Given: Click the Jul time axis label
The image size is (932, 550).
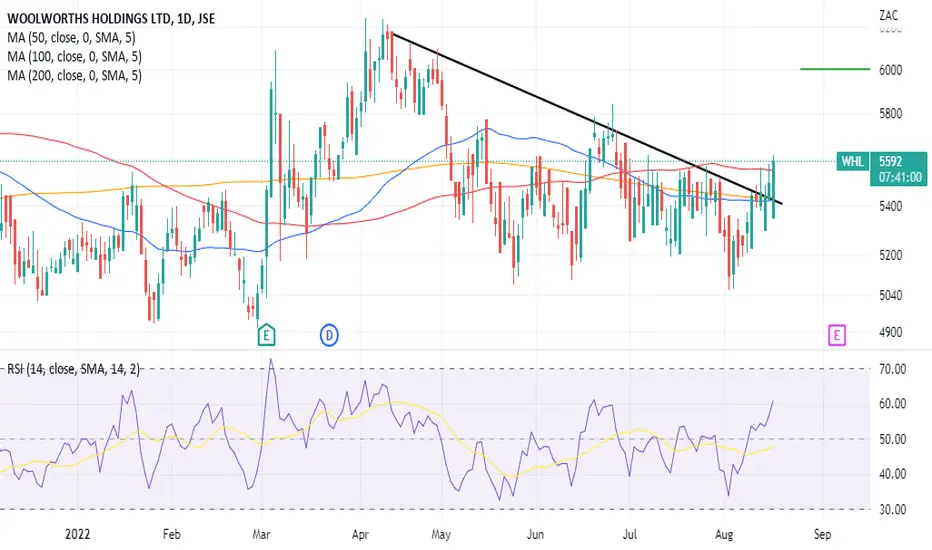Looking at the screenshot, I should pos(629,534).
